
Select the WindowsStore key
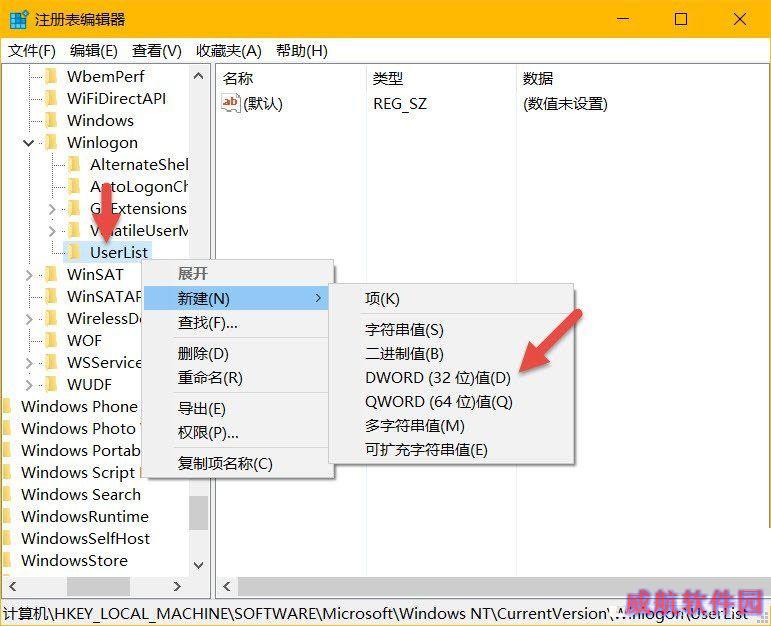(74, 561)
